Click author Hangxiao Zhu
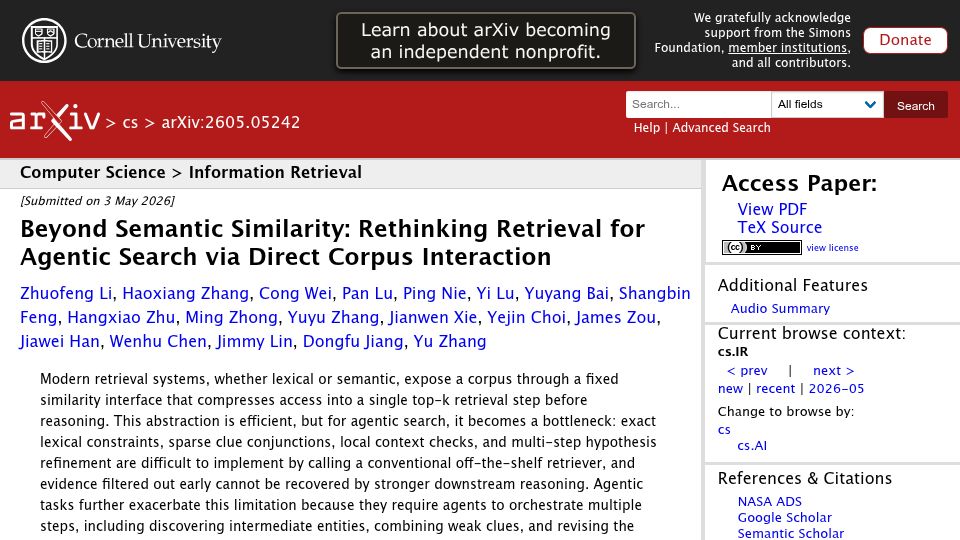This screenshot has width=960, height=540. point(121,317)
